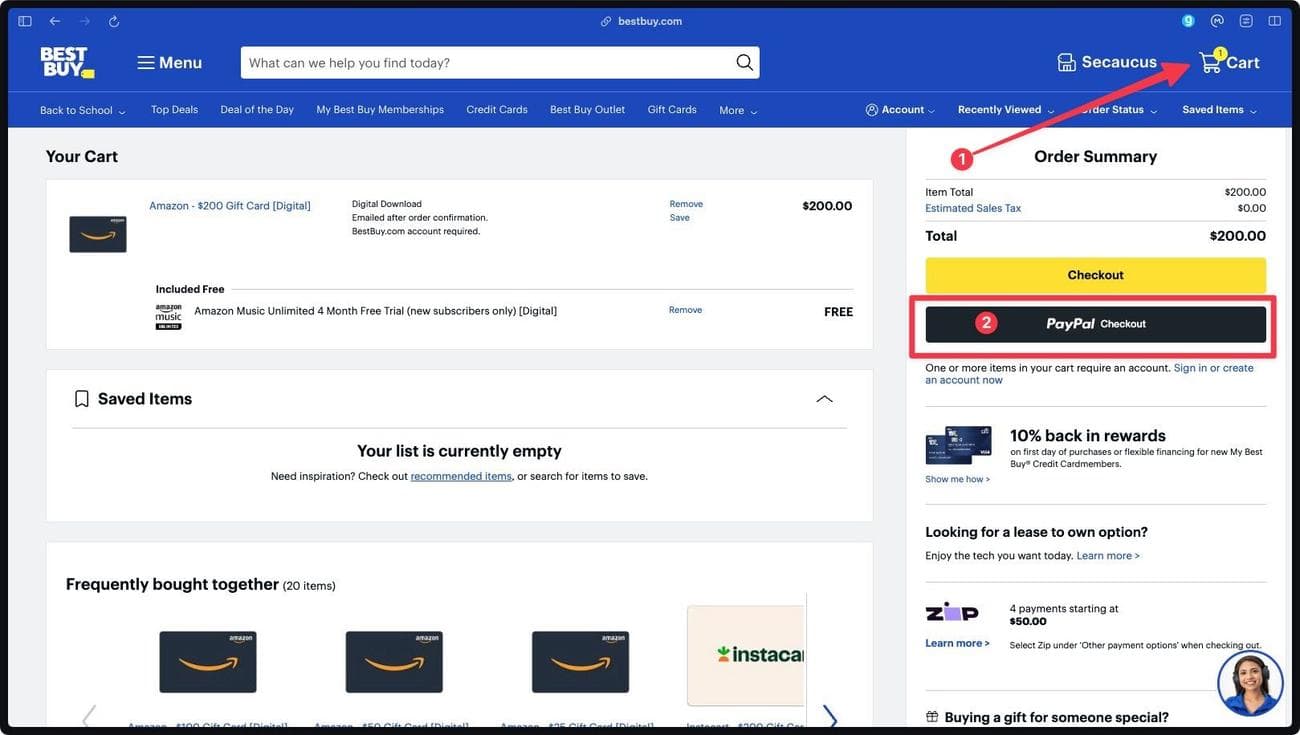Remove the Amazon Music Unlimited free trial
Screen dimensions: 1300x735
pyautogui.click(x=685, y=310)
